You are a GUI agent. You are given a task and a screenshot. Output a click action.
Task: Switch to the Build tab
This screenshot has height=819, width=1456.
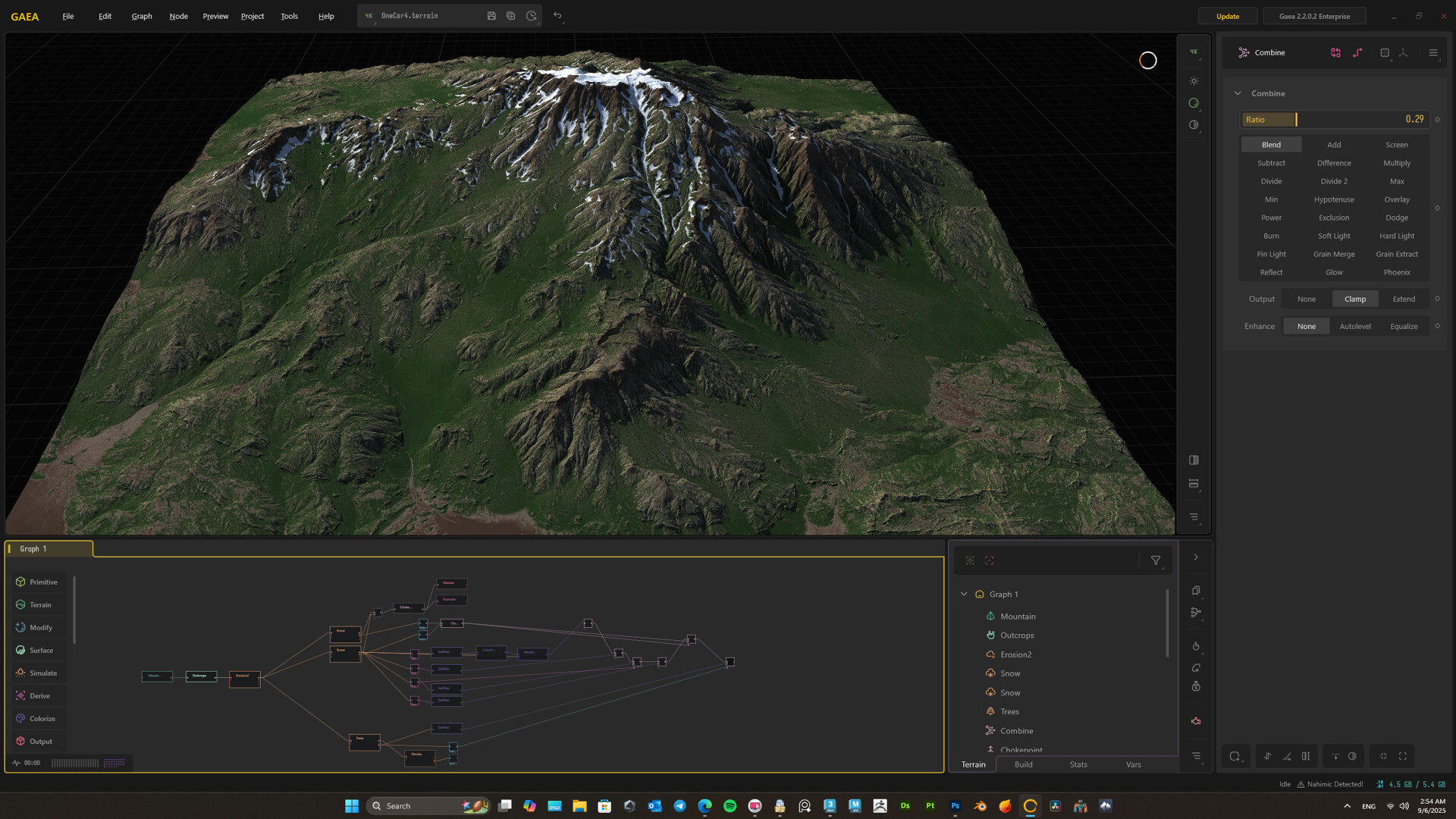[1023, 764]
